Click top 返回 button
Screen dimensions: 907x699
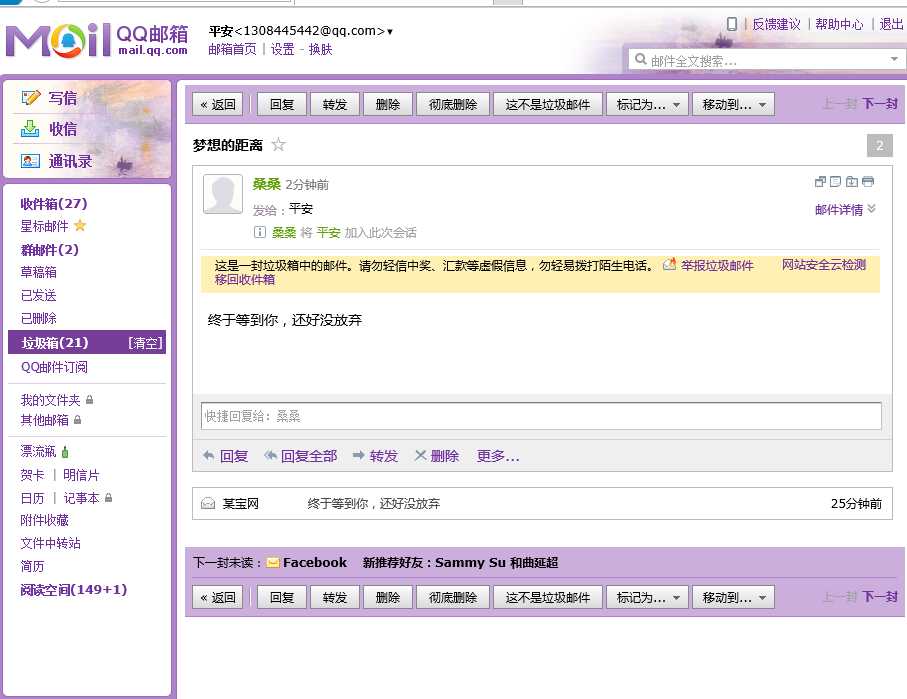point(217,104)
